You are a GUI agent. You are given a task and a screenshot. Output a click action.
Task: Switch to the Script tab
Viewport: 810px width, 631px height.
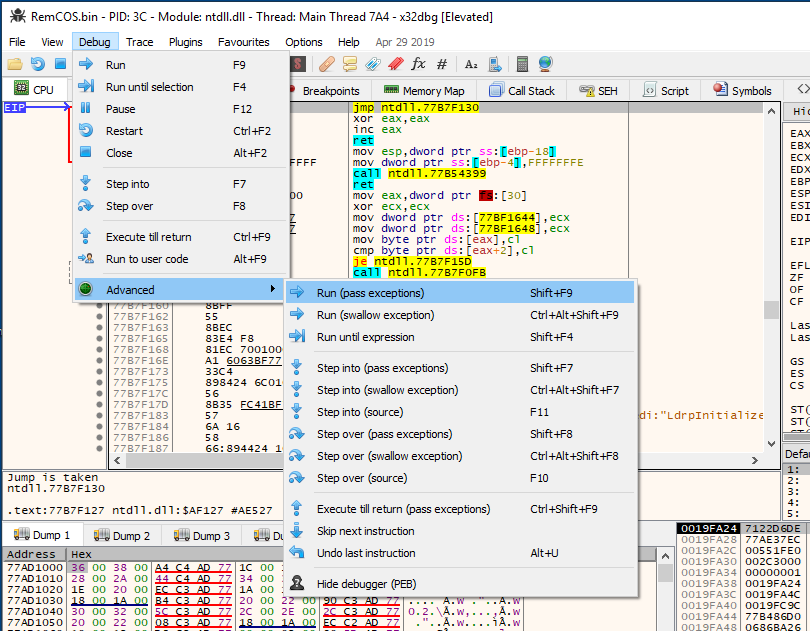click(x=666, y=91)
